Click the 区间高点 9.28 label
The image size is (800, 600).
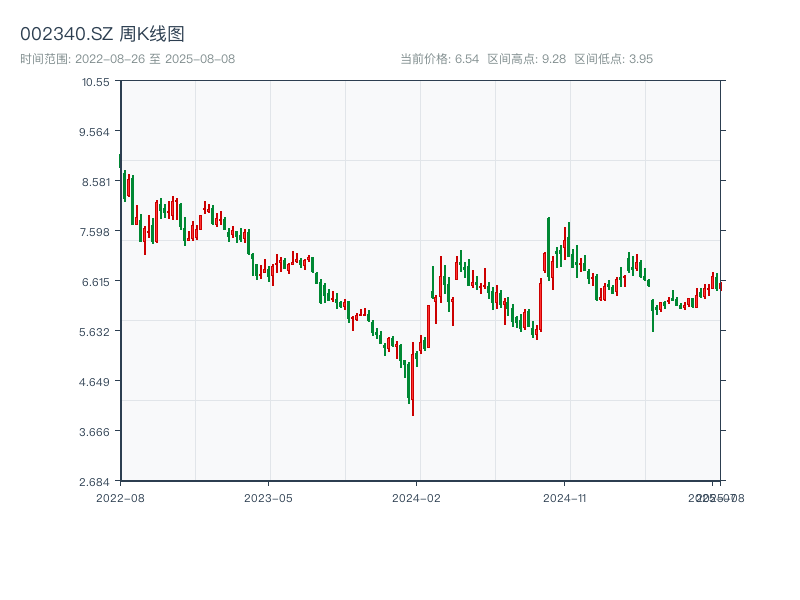[526, 59]
